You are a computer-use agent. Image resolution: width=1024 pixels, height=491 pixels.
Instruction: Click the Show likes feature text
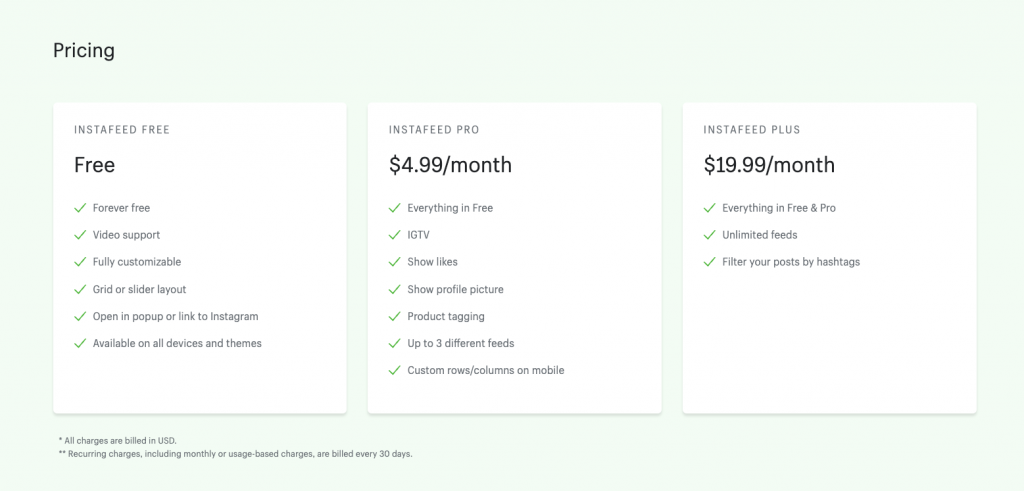(x=432, y=262)
